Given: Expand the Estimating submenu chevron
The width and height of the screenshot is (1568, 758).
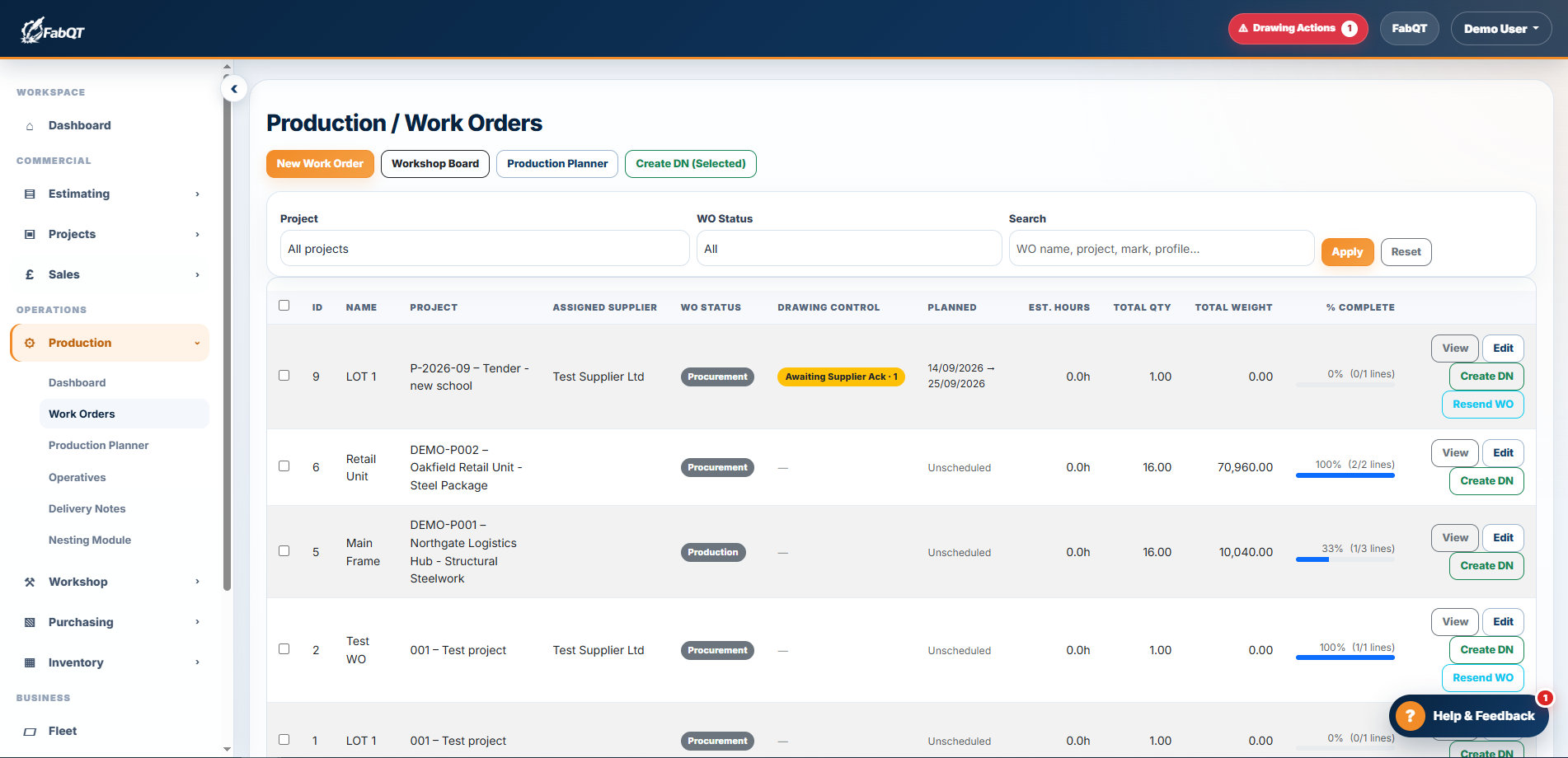Looking at the screenshot, I should point(197,194).
